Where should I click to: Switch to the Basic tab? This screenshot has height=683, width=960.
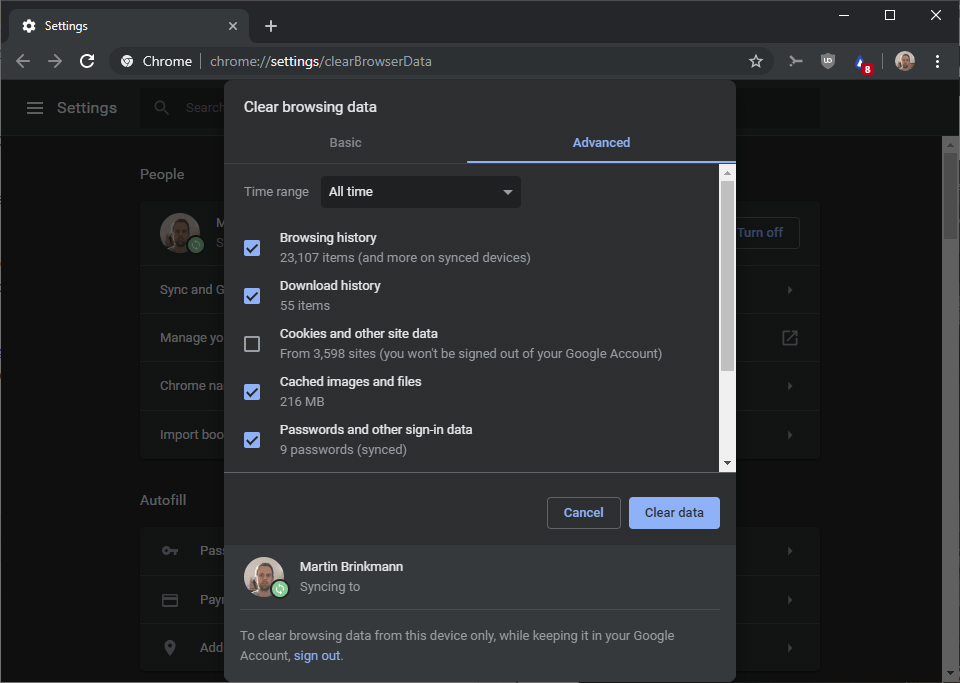pyautogui.click(x=345, y=143)
